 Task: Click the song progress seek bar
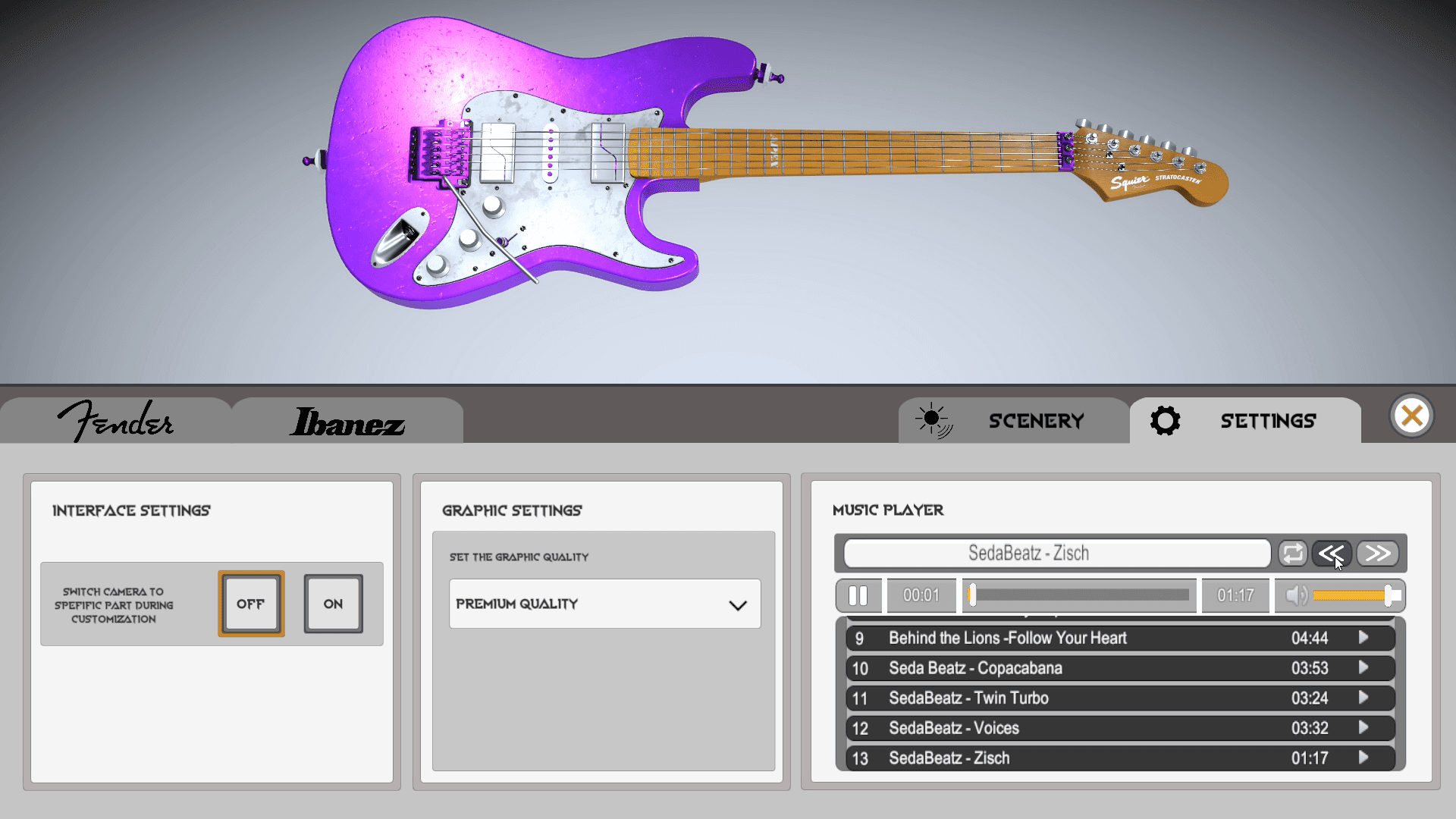pyautogui.click(x=1080, y=595)
